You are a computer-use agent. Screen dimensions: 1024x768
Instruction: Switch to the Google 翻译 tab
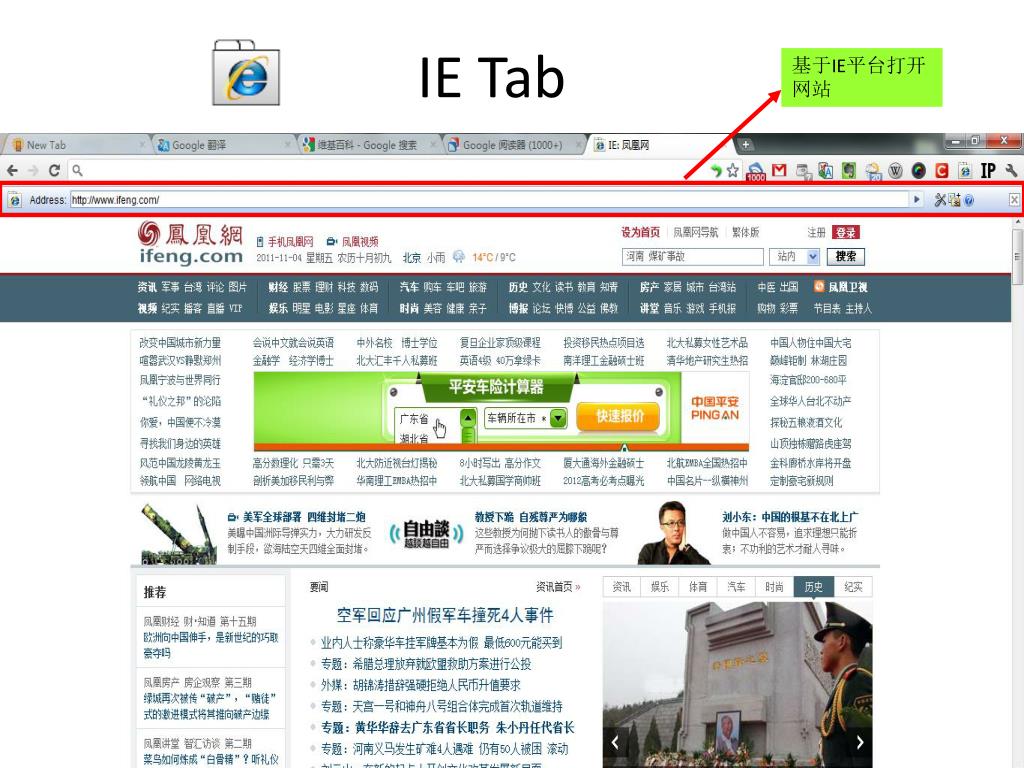pos(223,145)
